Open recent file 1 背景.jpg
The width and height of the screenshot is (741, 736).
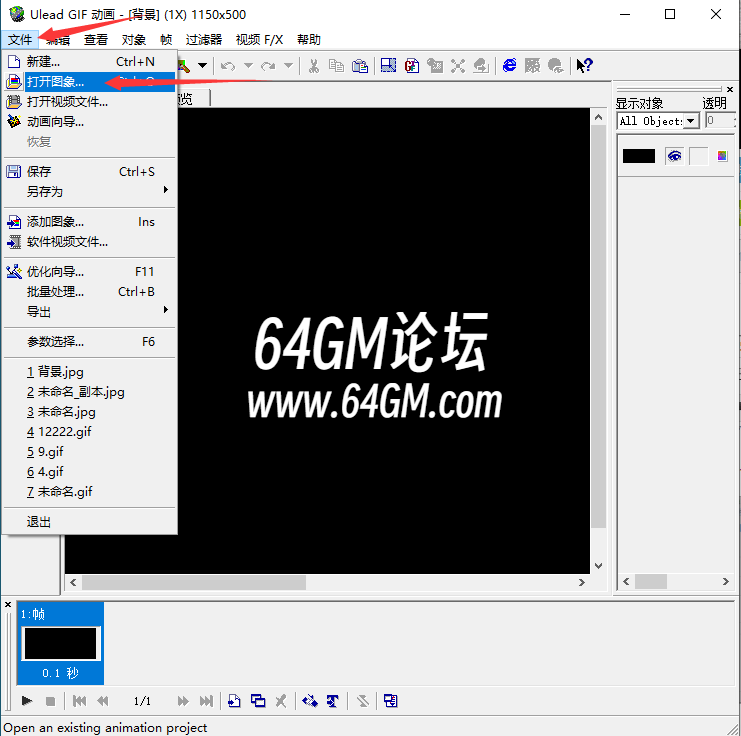coord(89,372)
